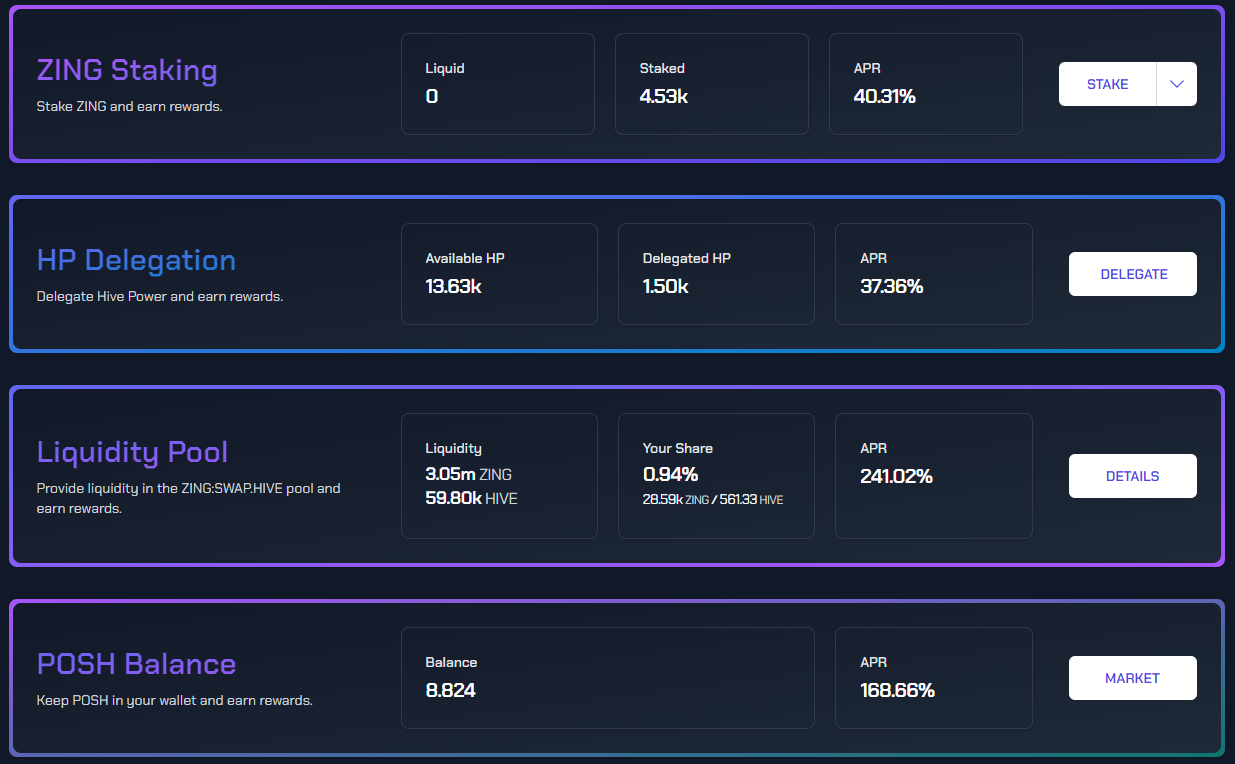The width and height of the screenshot is (1235, 764).
Task: Click the HP Delegation APR 37.36%
Action: 892,286
